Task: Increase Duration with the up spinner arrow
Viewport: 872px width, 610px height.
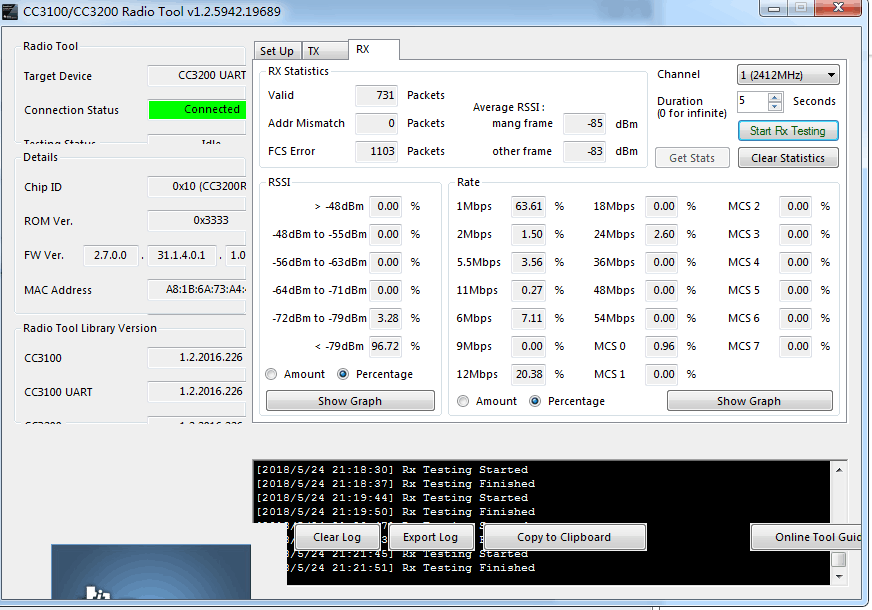Action: [x=774, y=97]
